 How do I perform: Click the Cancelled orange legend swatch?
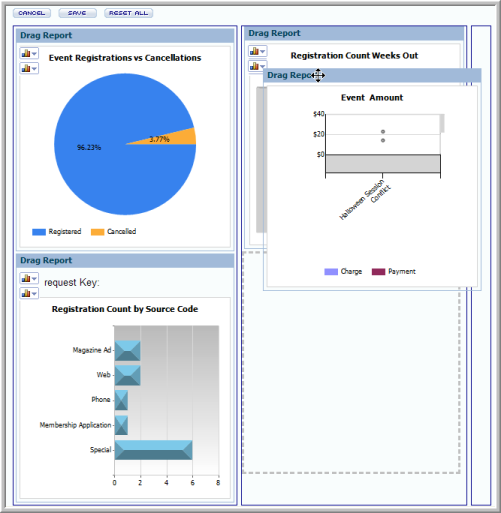(98, 232)
